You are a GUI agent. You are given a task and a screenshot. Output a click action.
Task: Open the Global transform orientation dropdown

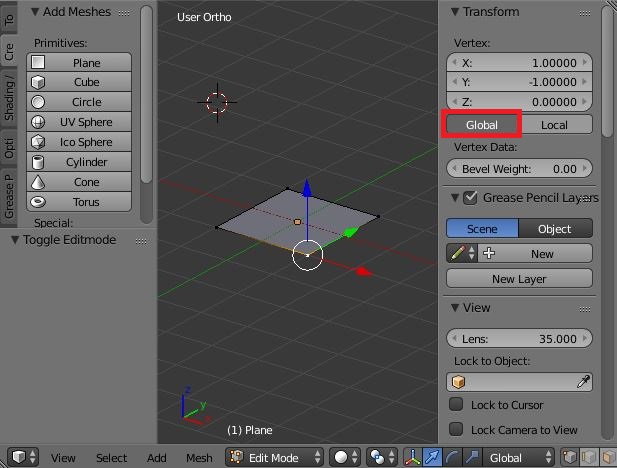(519, 457)
